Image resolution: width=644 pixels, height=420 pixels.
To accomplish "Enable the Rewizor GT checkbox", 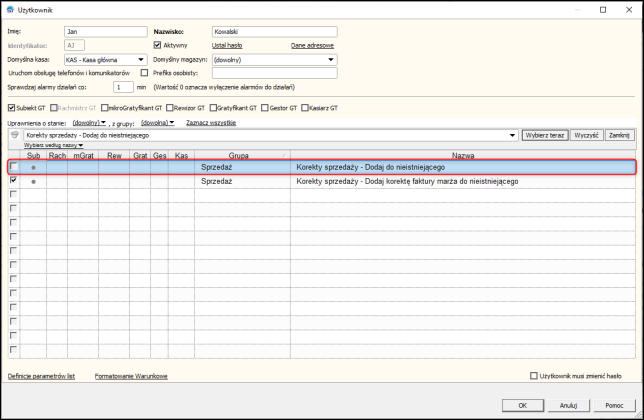I will pos(170,108).
